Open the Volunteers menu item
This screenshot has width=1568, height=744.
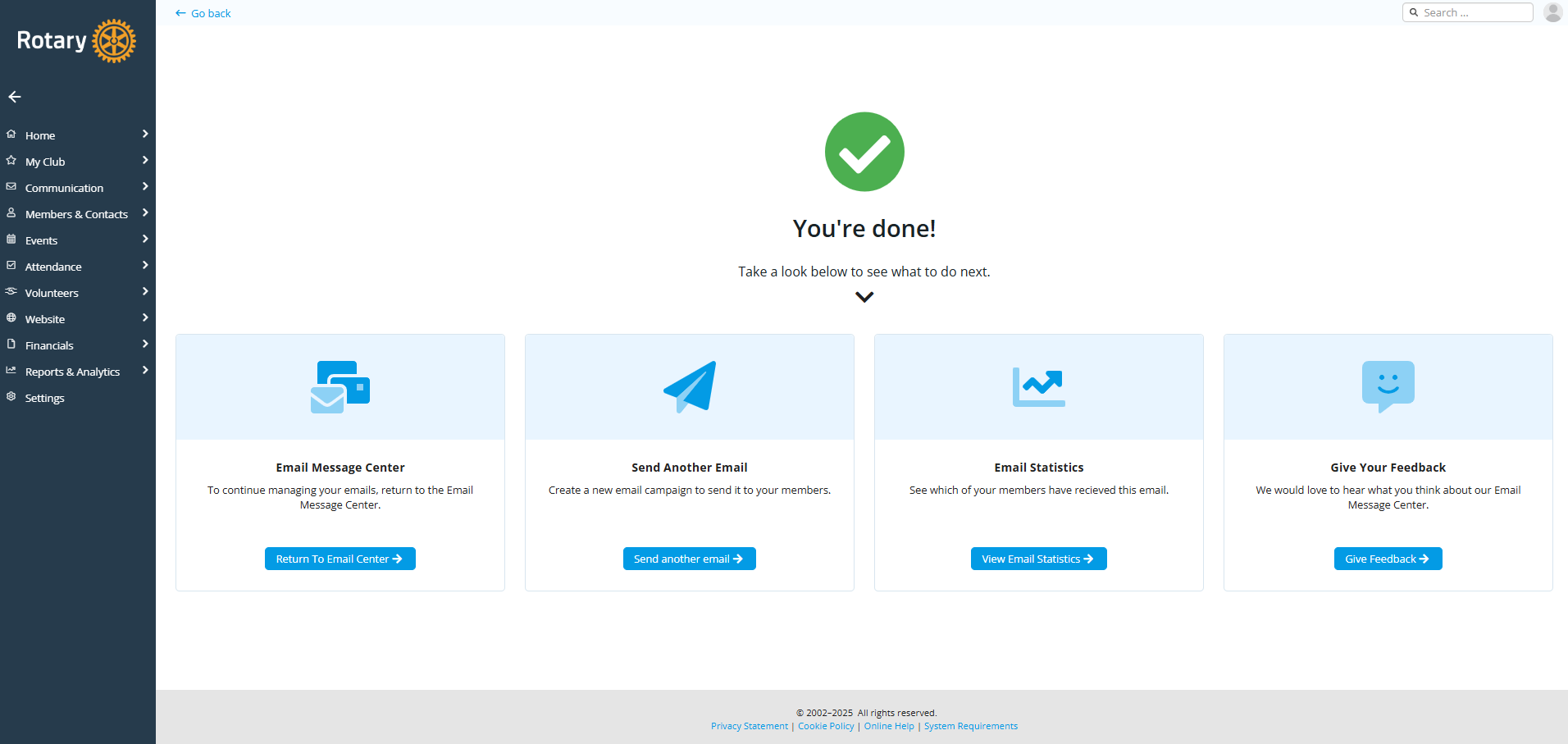52,292
